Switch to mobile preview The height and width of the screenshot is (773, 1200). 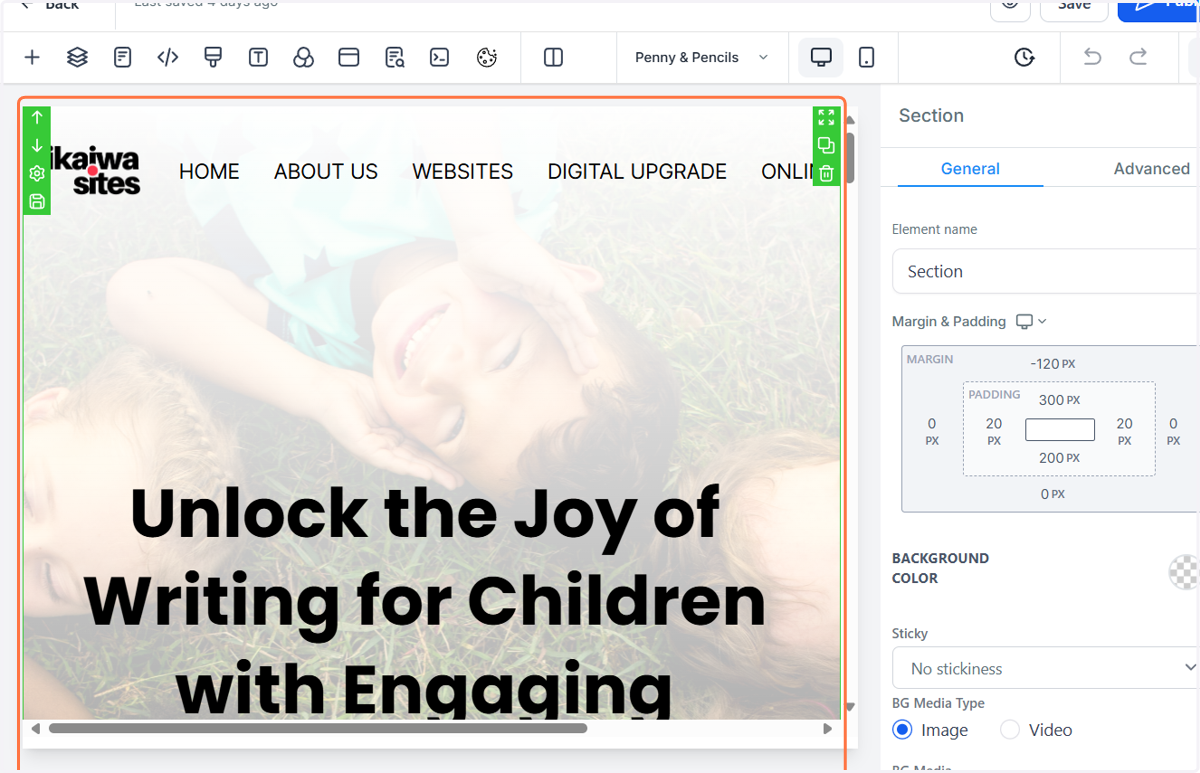click(x=867, y=58)
